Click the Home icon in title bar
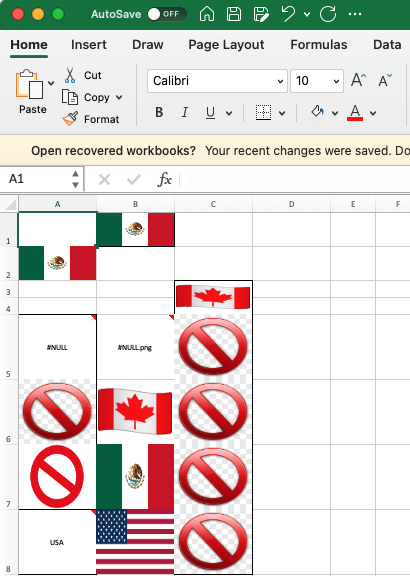This screenshot has width=410, height=576. point(207,14)
